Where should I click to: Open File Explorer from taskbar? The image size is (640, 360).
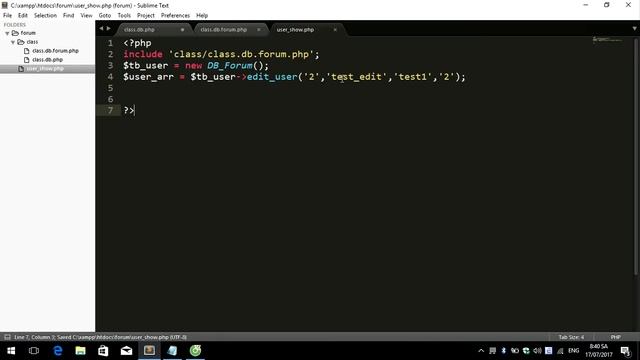point(80,351)
